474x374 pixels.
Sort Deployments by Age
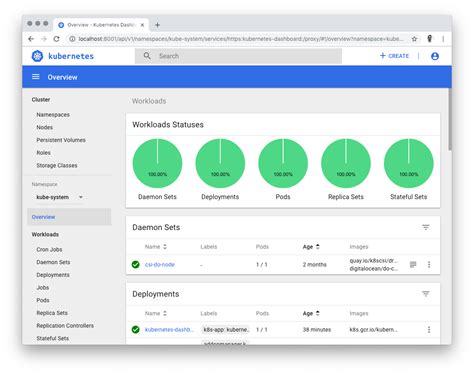(311, 313)
